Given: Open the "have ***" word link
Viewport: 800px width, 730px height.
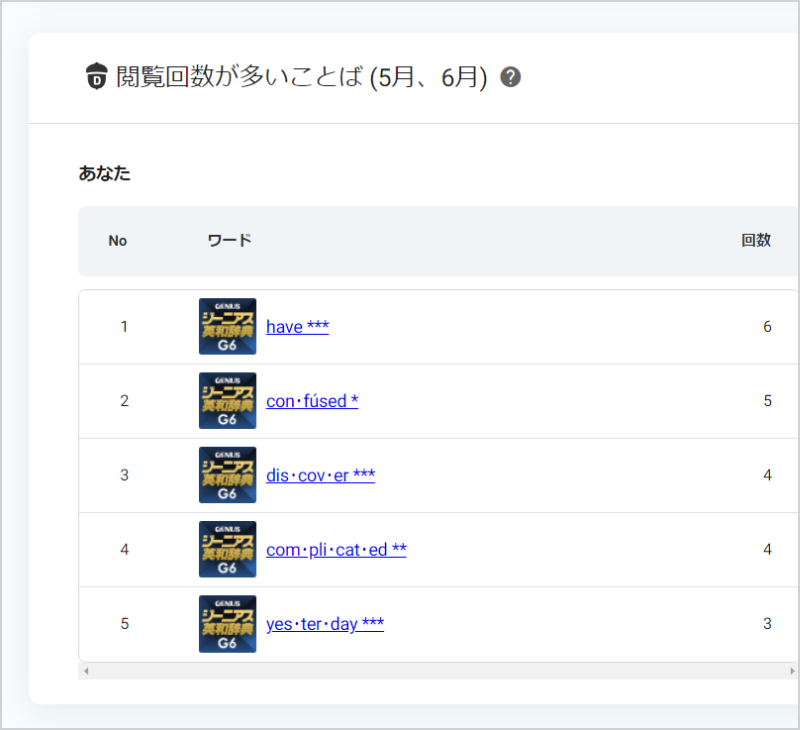Looking at the screenshot, I should pos(297,326).
